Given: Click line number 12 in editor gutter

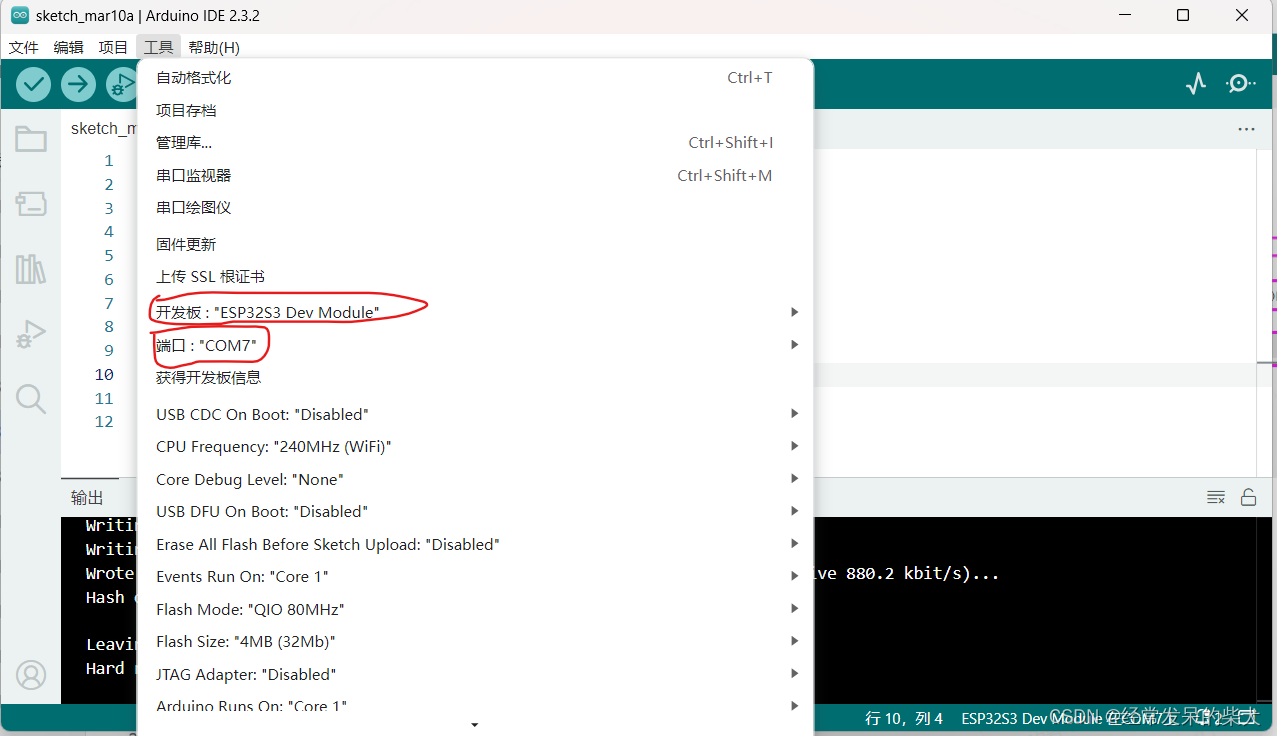Looking at the screenshot, I should click(104, 422).
